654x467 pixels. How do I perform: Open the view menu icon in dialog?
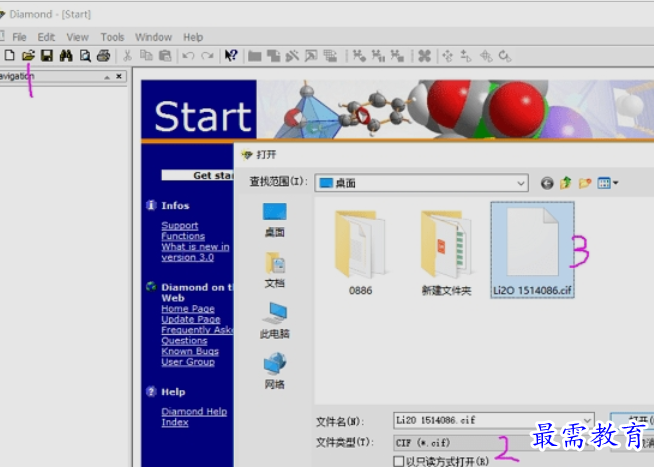(x=607, y=183)
